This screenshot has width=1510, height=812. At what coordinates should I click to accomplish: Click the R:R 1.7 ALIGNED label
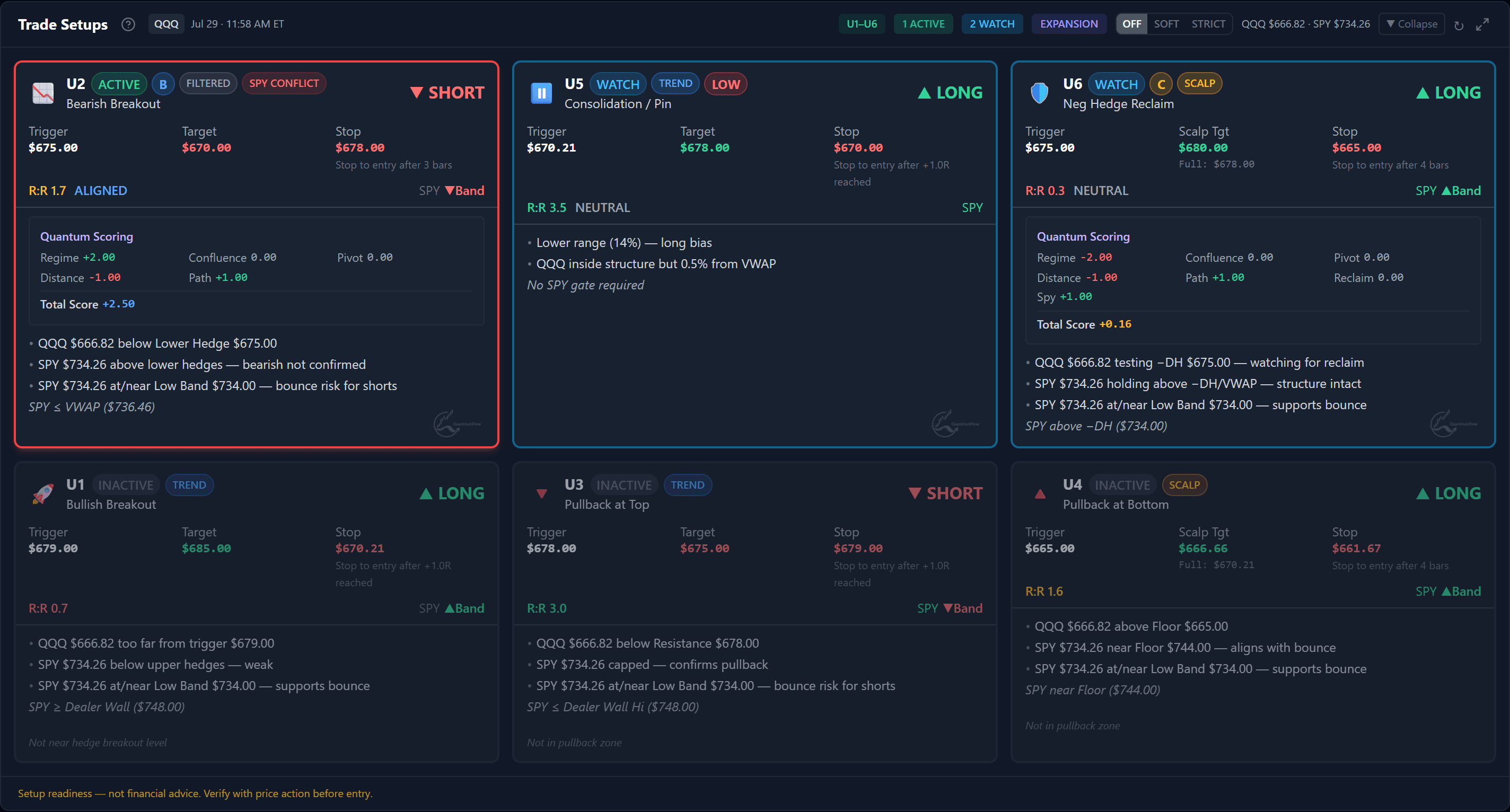(x=77, y=190)
